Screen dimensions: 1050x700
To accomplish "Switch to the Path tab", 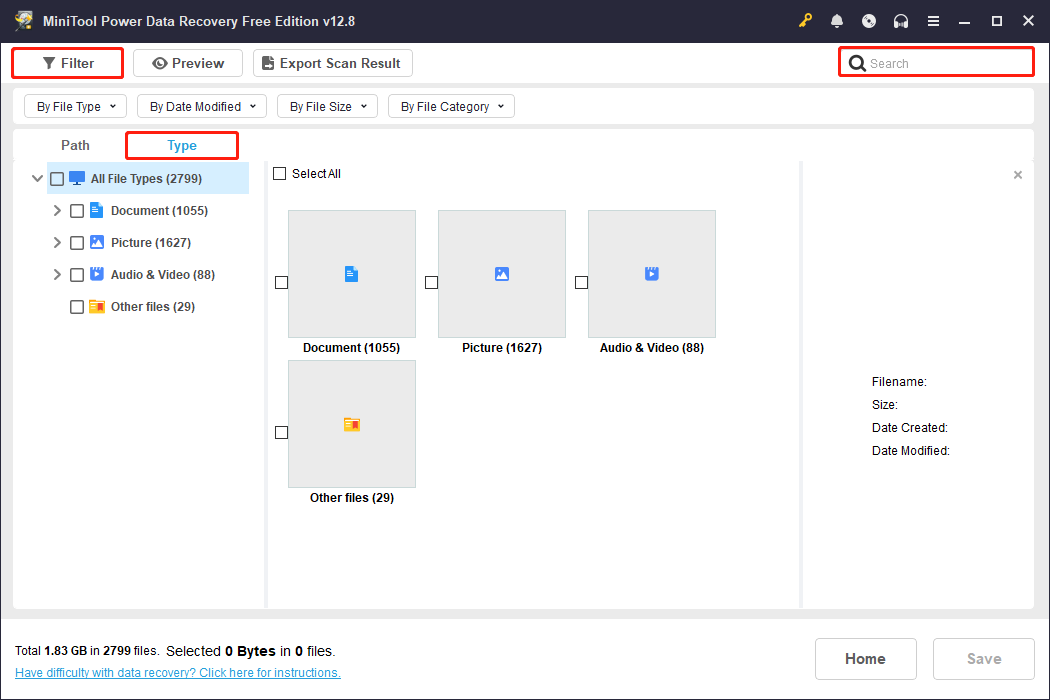I will (75, 145).
